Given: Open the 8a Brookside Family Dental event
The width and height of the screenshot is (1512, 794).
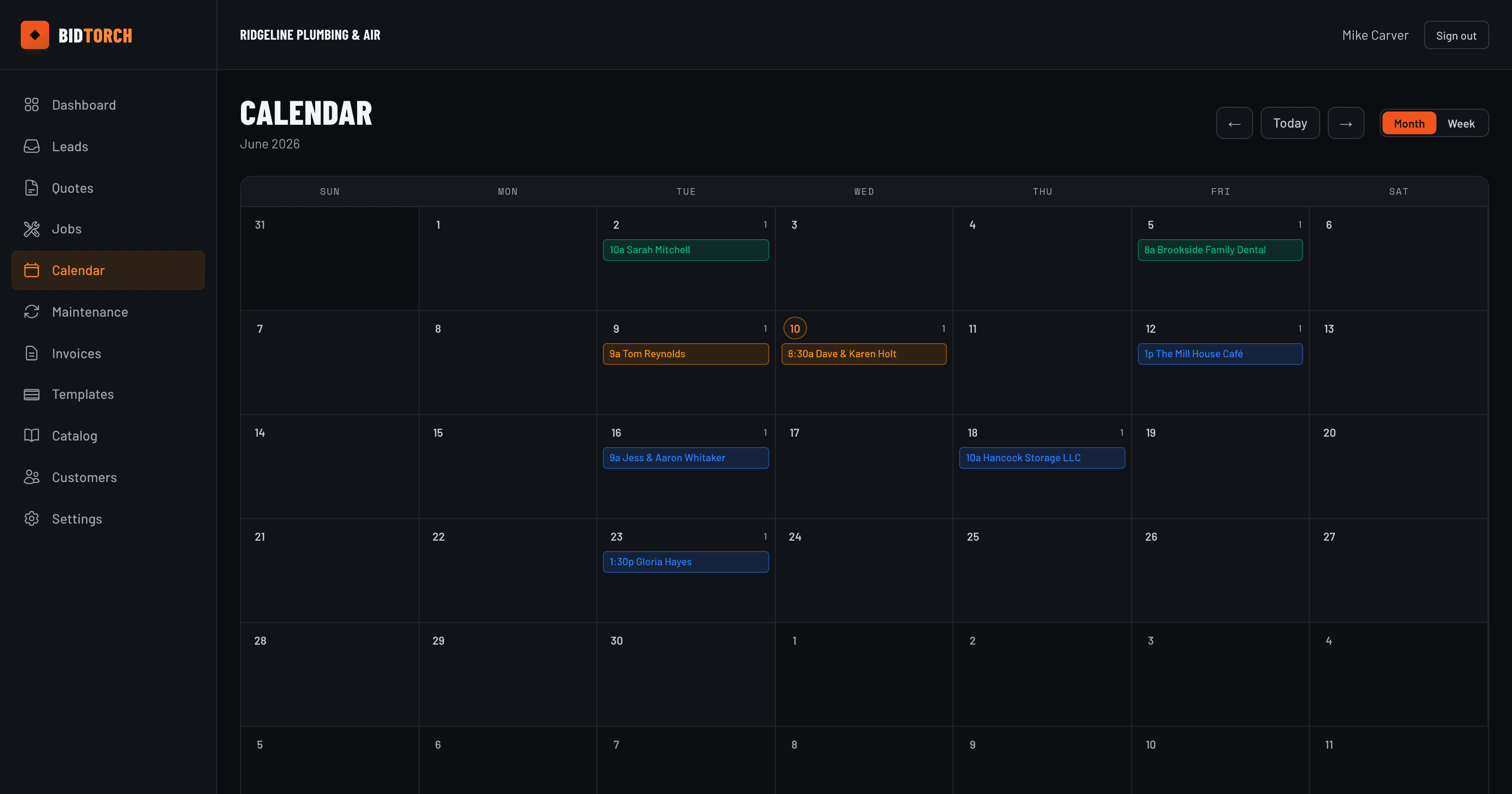Looking at the screenshot, I should [1220, 250].
